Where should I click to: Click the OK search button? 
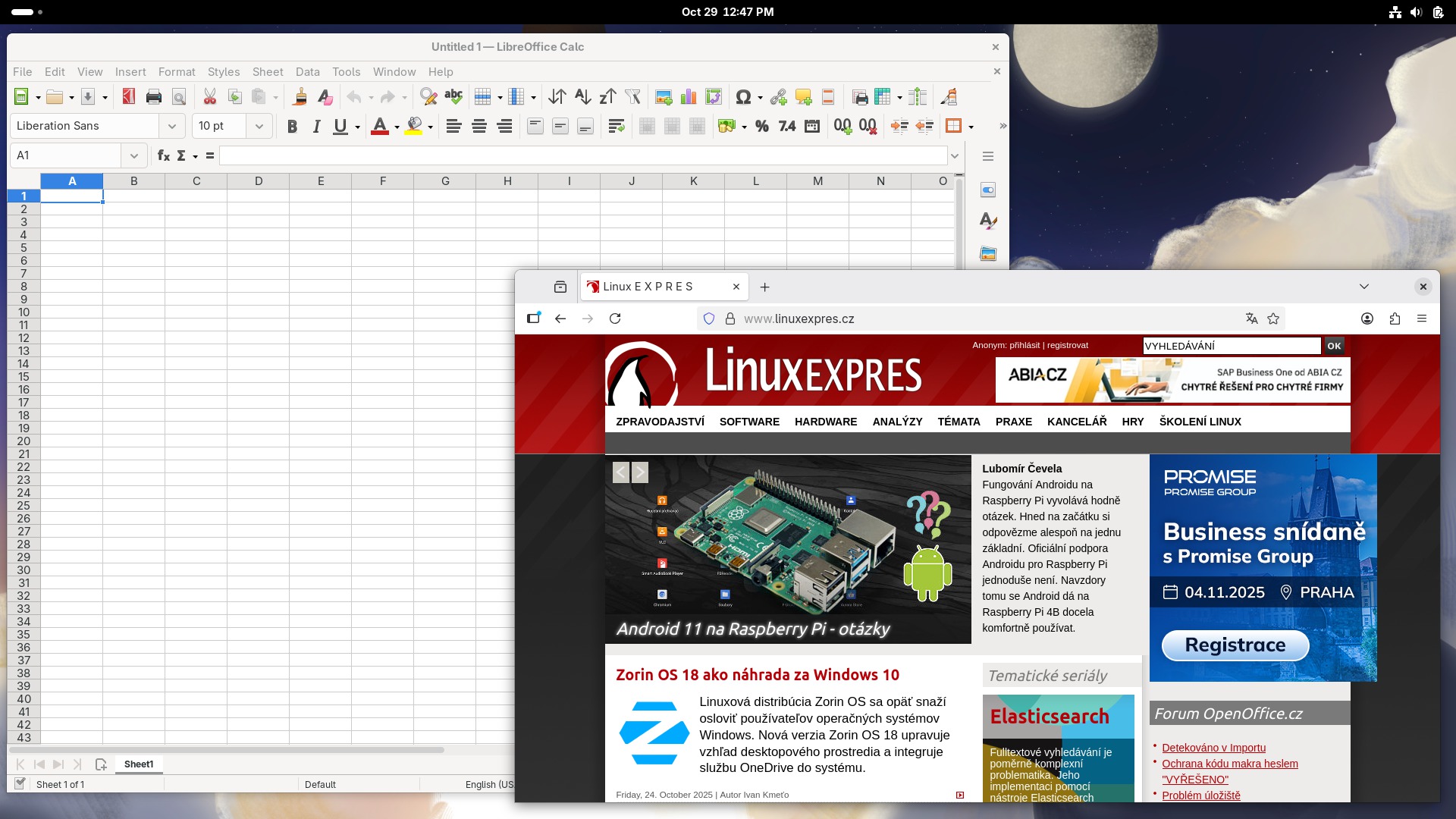coord(1334,346)
